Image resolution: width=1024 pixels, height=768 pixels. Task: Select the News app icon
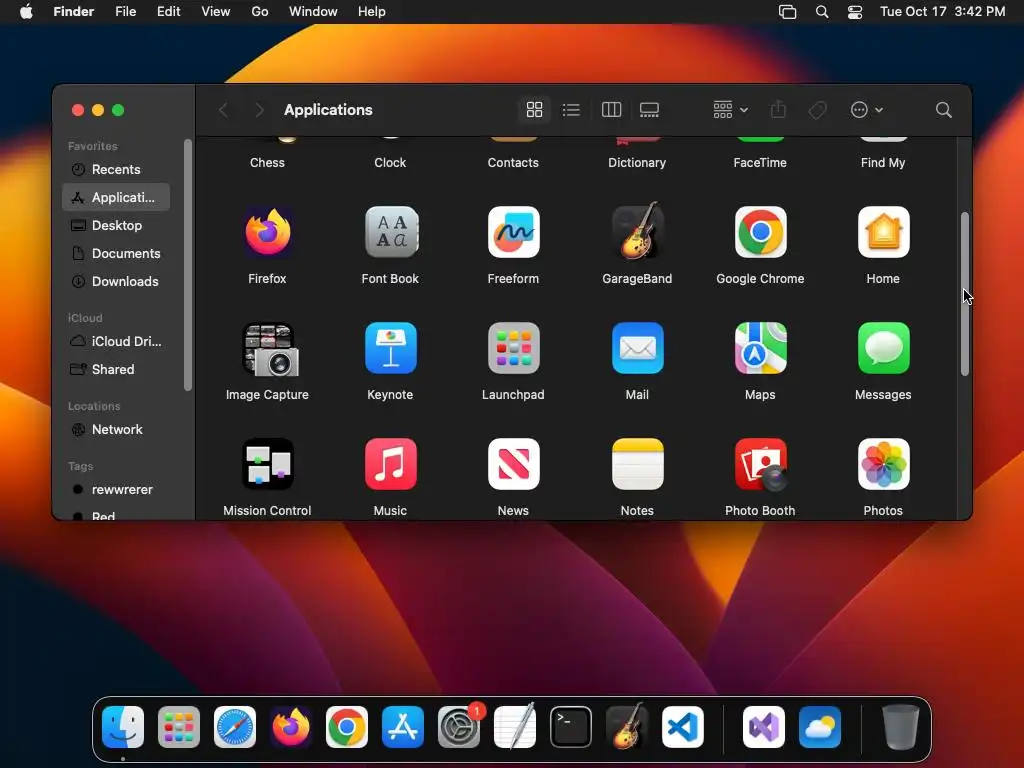click(x=513, y=464)
